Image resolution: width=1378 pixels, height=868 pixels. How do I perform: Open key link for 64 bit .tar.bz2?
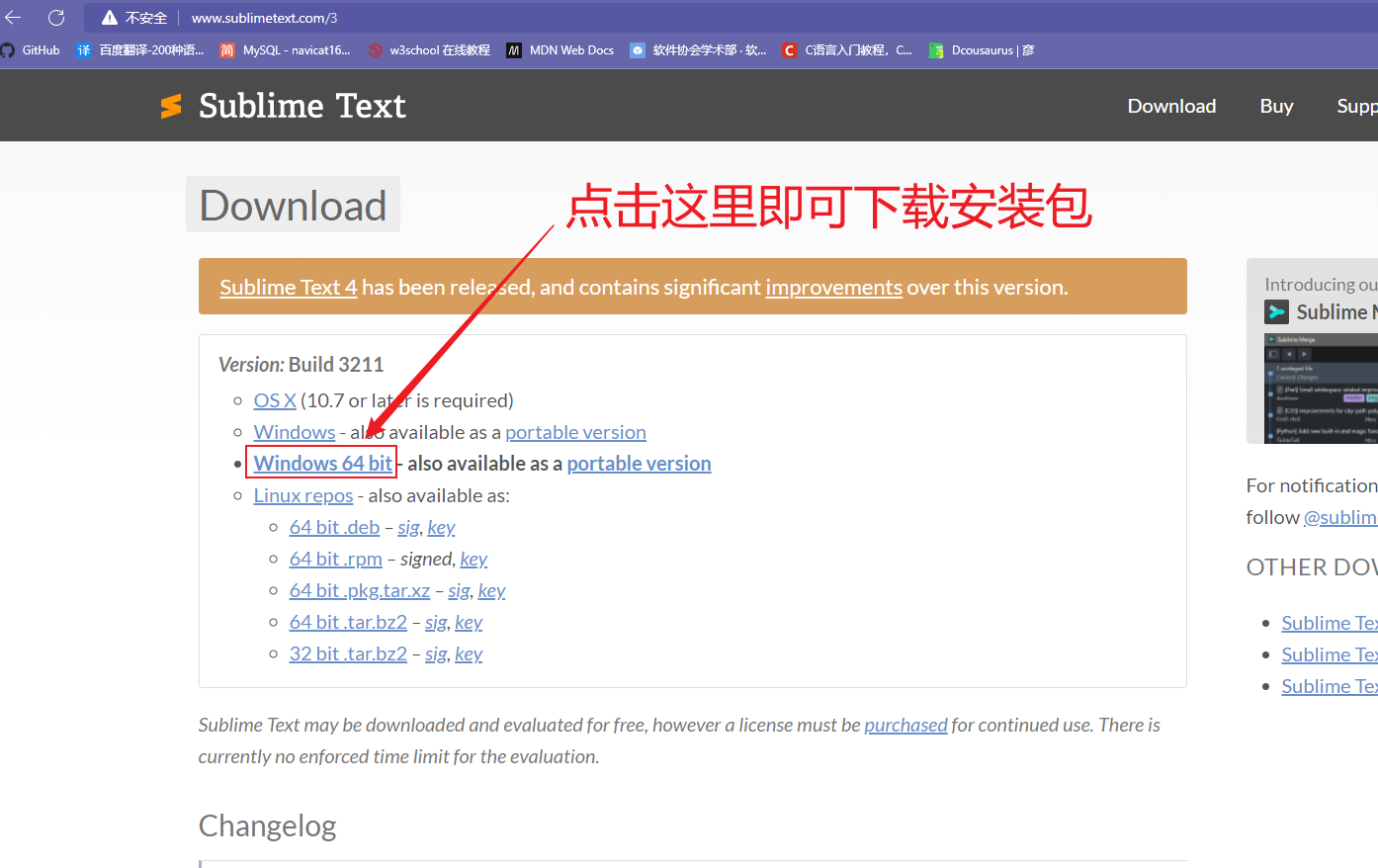(x=469, y=622)
